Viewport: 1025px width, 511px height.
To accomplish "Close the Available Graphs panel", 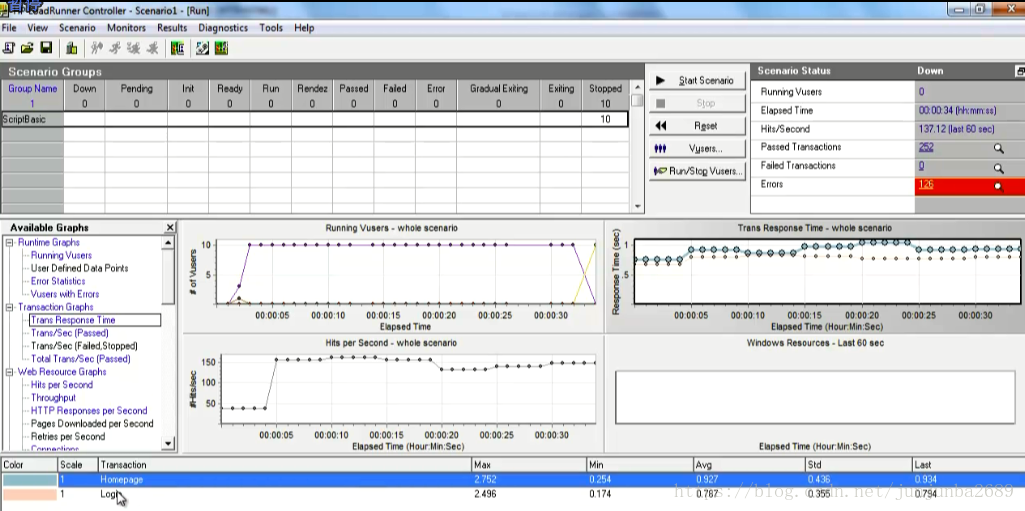I will pyautogui.click(x=170, y=227).
